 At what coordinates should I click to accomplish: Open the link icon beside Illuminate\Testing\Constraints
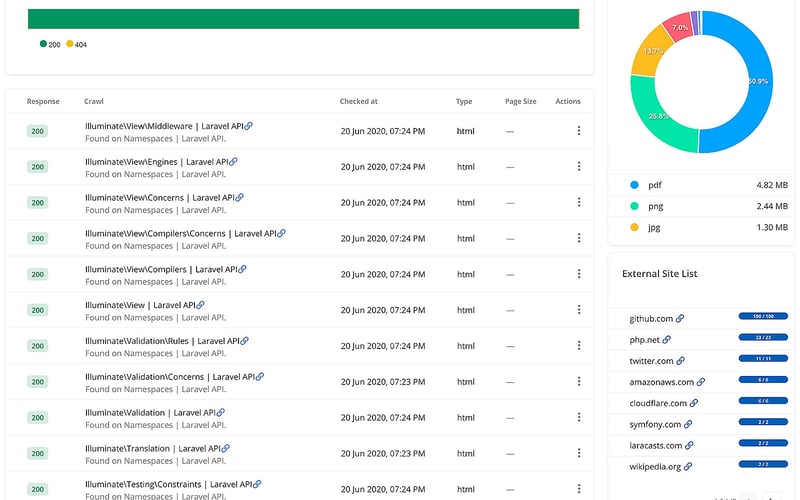(x=257, y=484)
